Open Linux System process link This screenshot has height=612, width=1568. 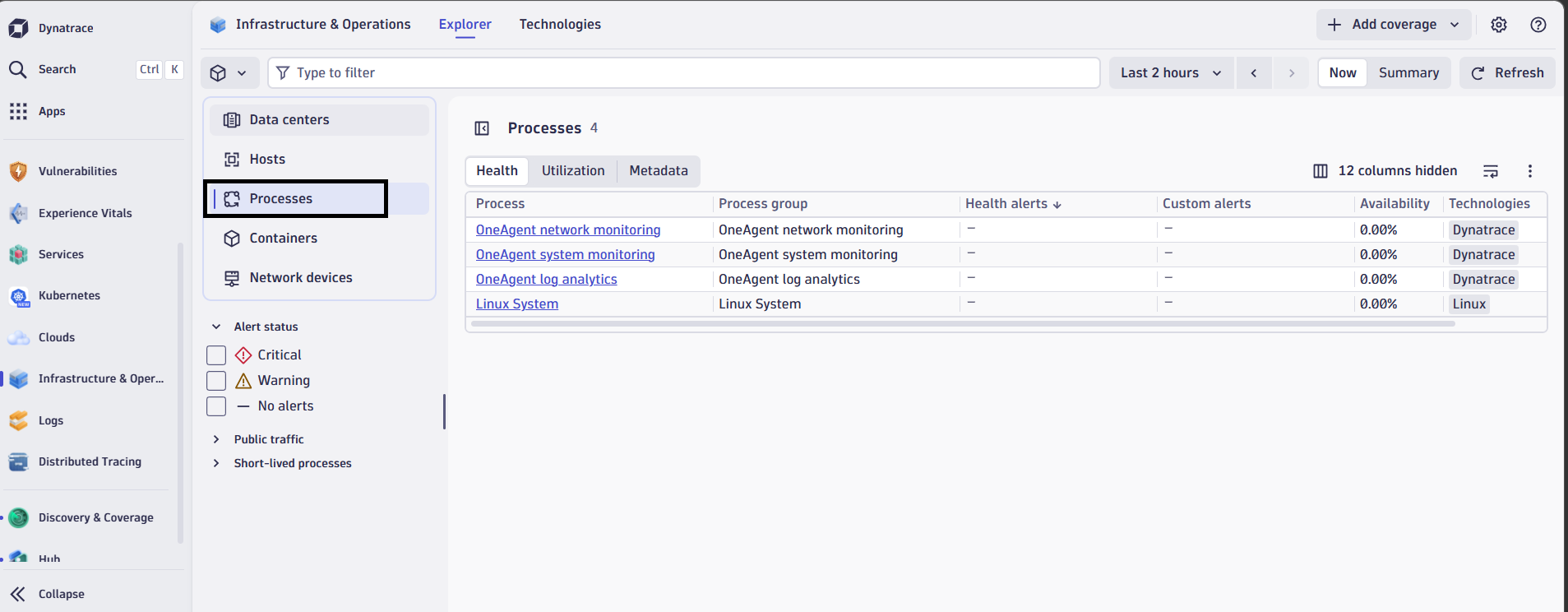(x=517, y=304)
